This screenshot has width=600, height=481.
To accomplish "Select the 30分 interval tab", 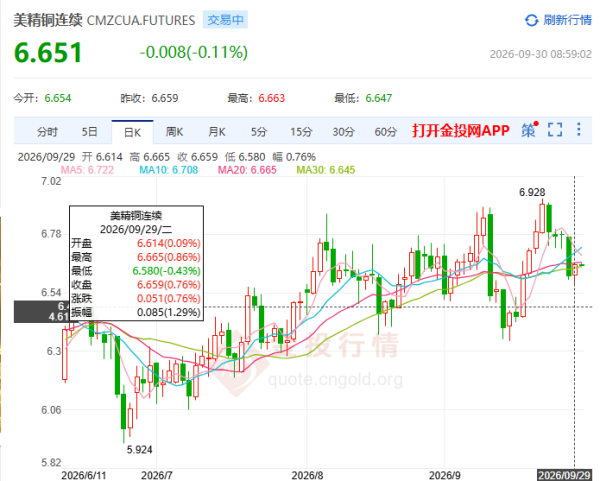I will pos(343,132).
